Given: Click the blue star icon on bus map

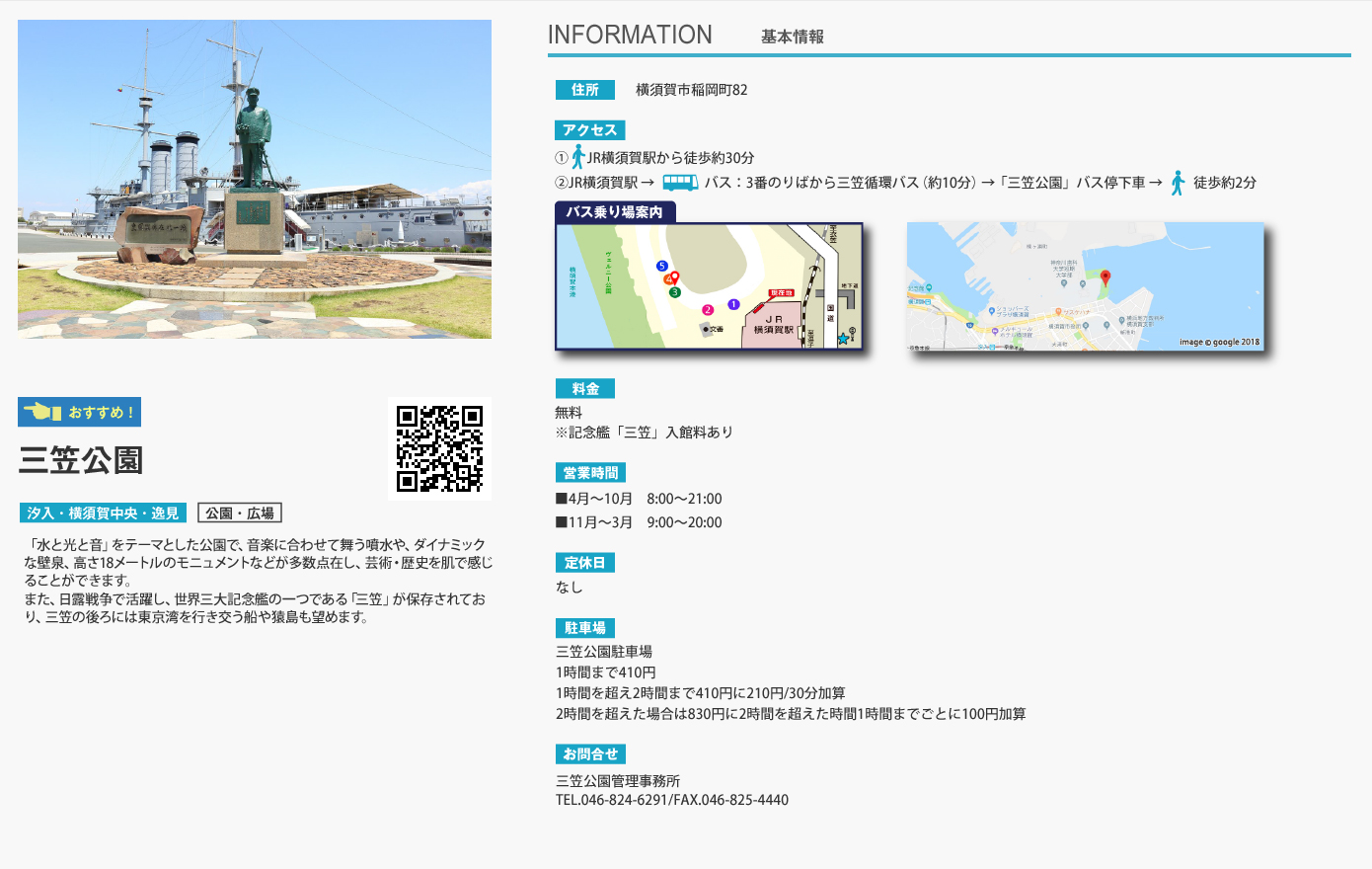Looking at the screenshot, I should point(843,339).
